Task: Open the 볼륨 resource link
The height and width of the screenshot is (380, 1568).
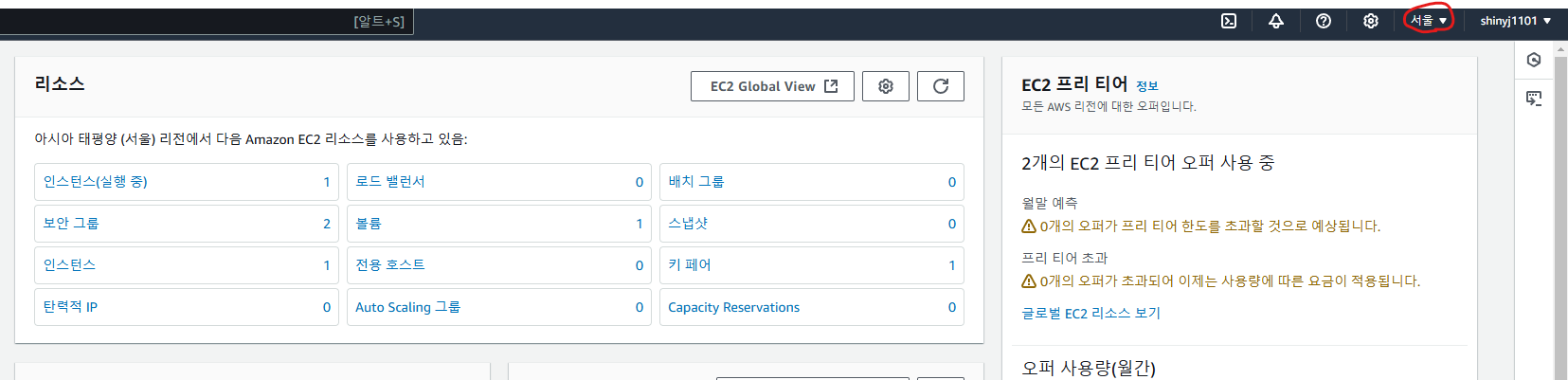Action: coord(368,223)
